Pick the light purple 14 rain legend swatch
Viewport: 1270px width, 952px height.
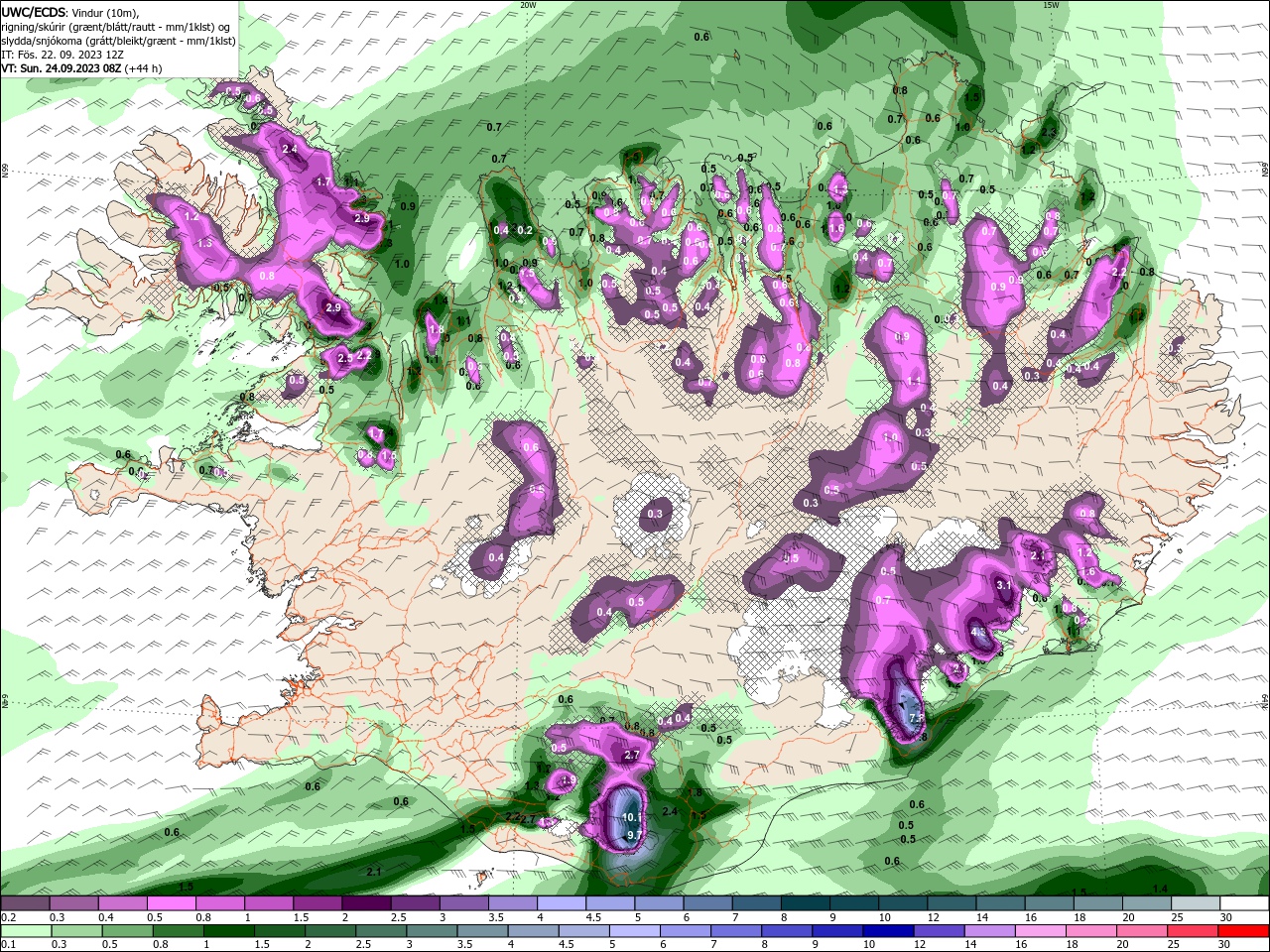(992, 931)
